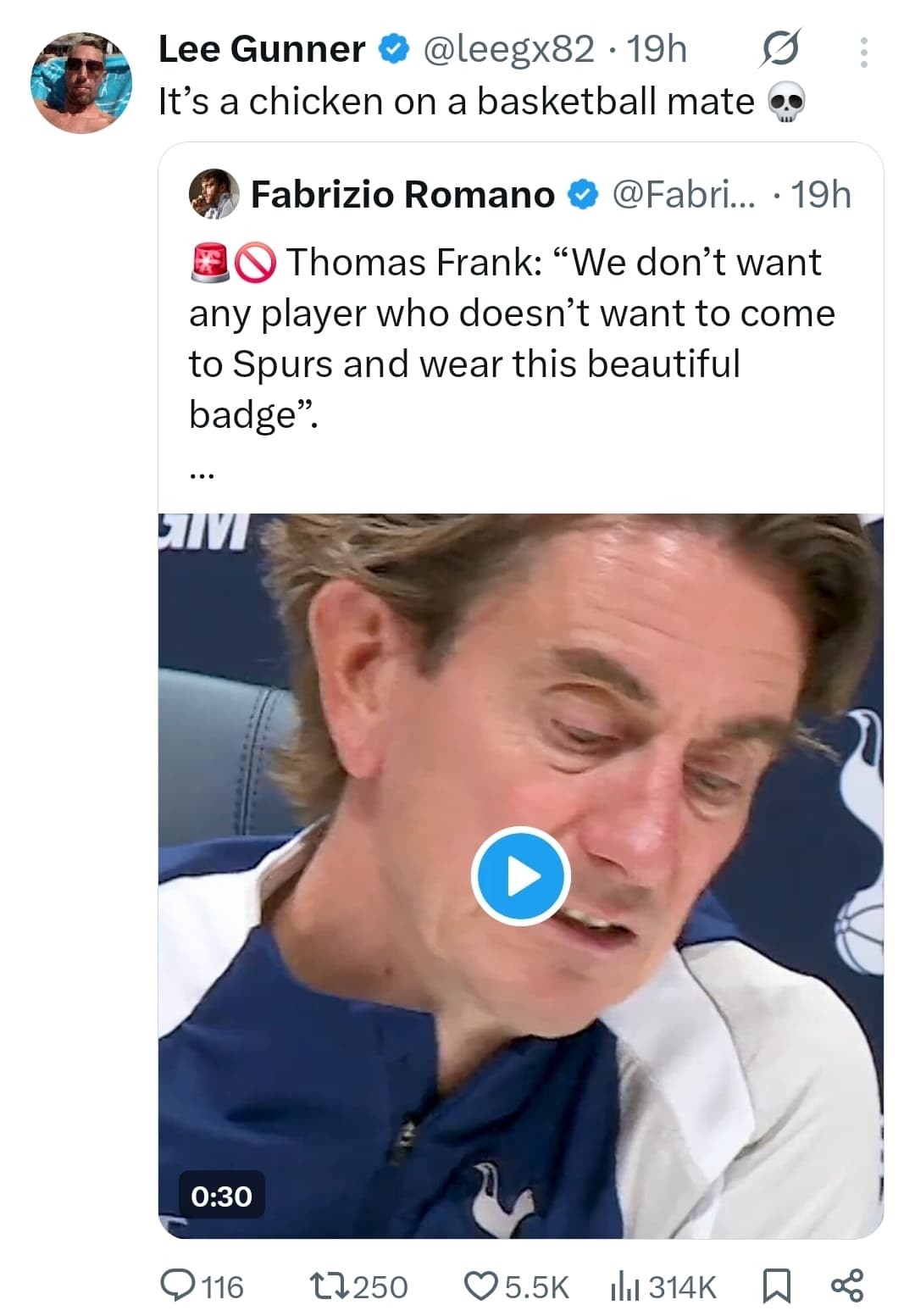Image resolution: width=915 pixels, height=1316 pixels.
Task: Open the share post icon
Action: click(x=847, y=1285)
